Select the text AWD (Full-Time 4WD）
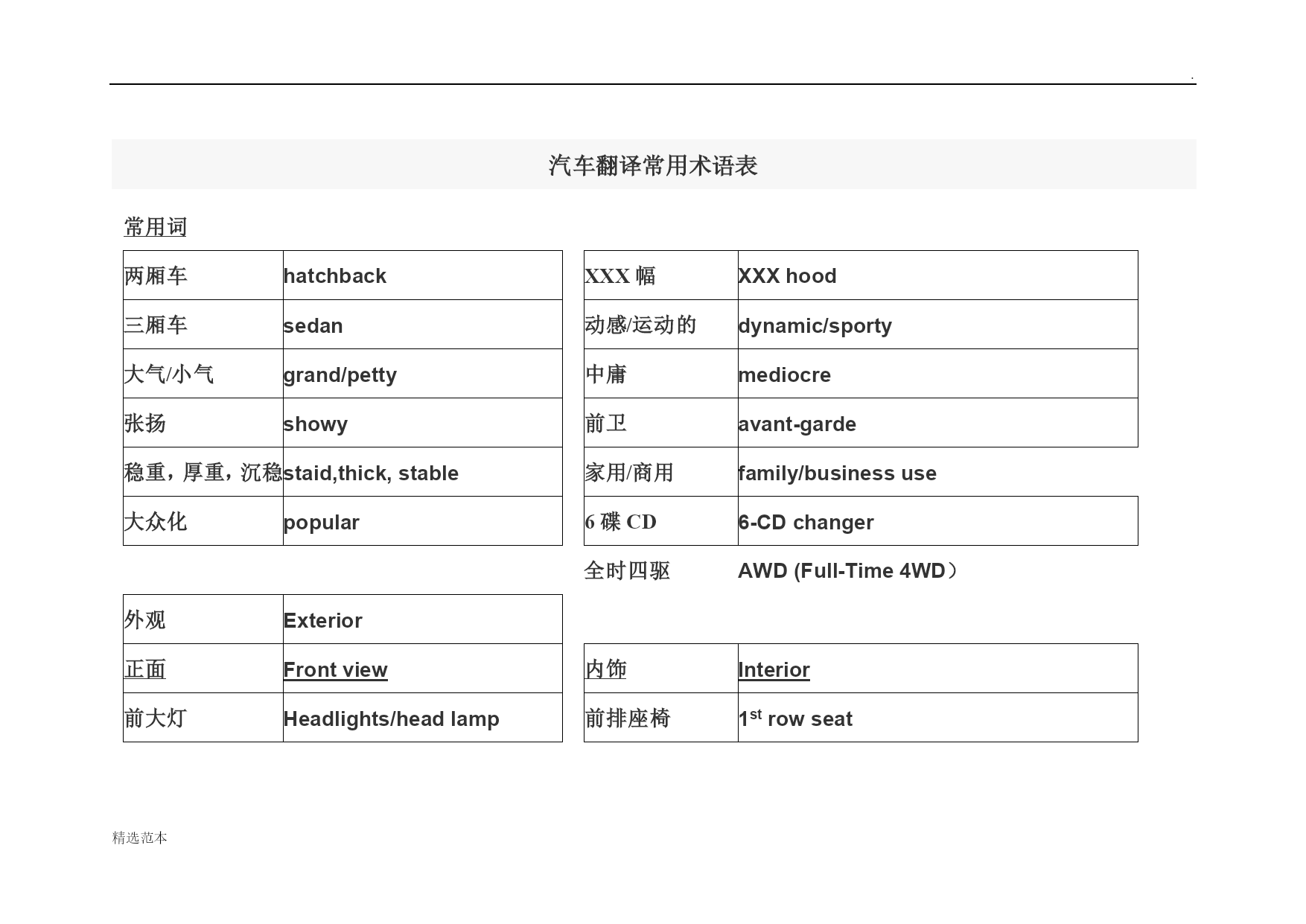Viewport: 1306px width, 924px height. 848,571
